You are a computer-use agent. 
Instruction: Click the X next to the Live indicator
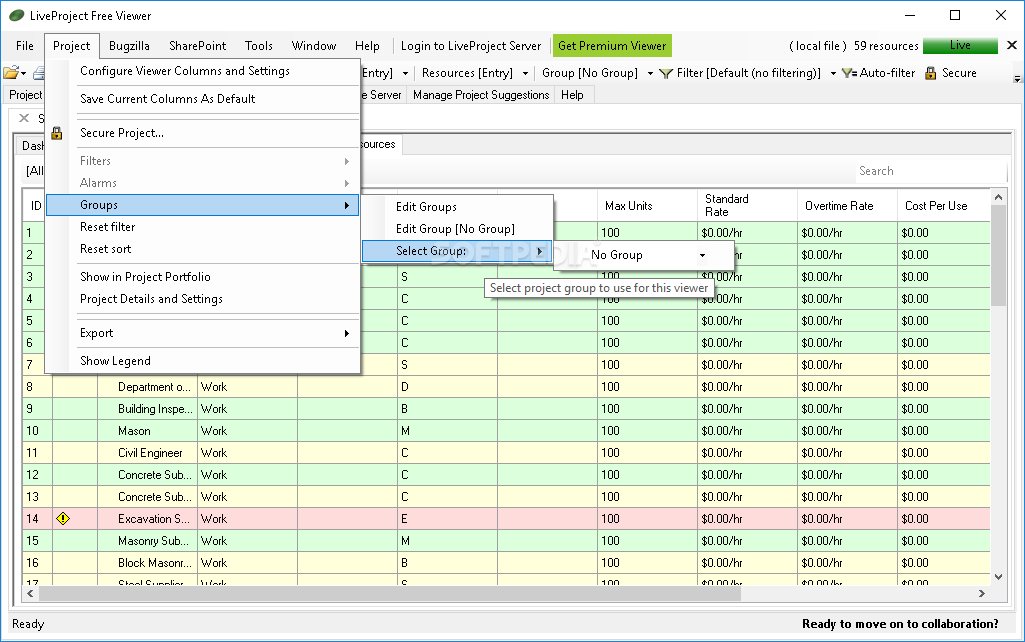(x=1011, y=45)
